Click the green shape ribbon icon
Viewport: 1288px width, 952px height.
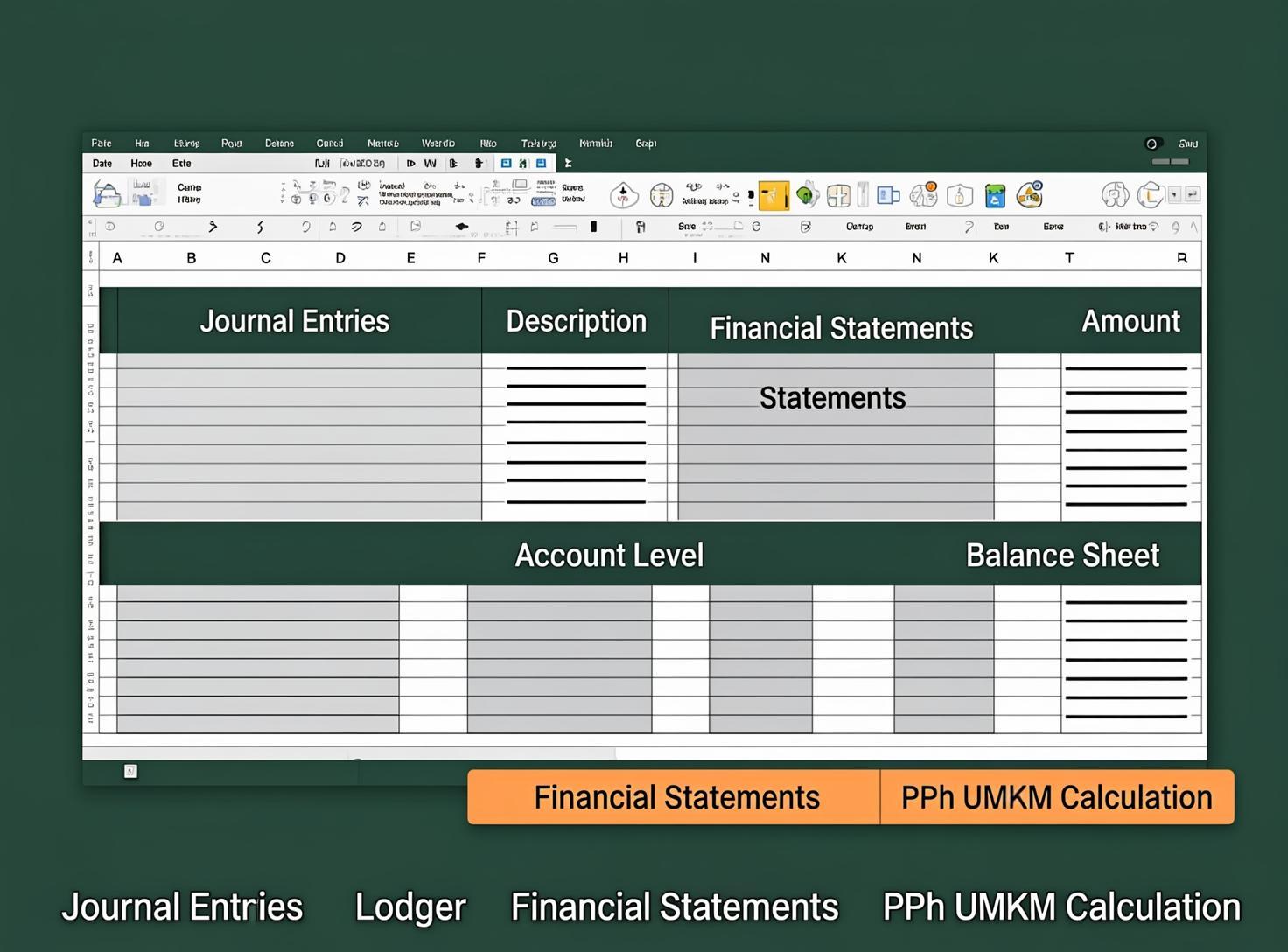tap(807, 194)
